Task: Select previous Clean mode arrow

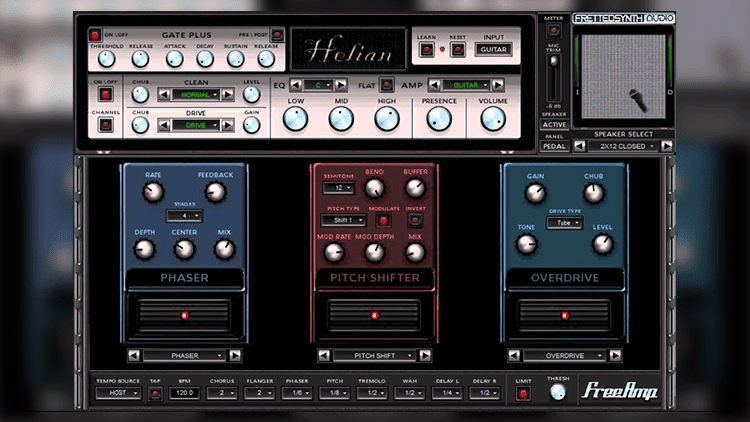Action: (x=164, y=95)
